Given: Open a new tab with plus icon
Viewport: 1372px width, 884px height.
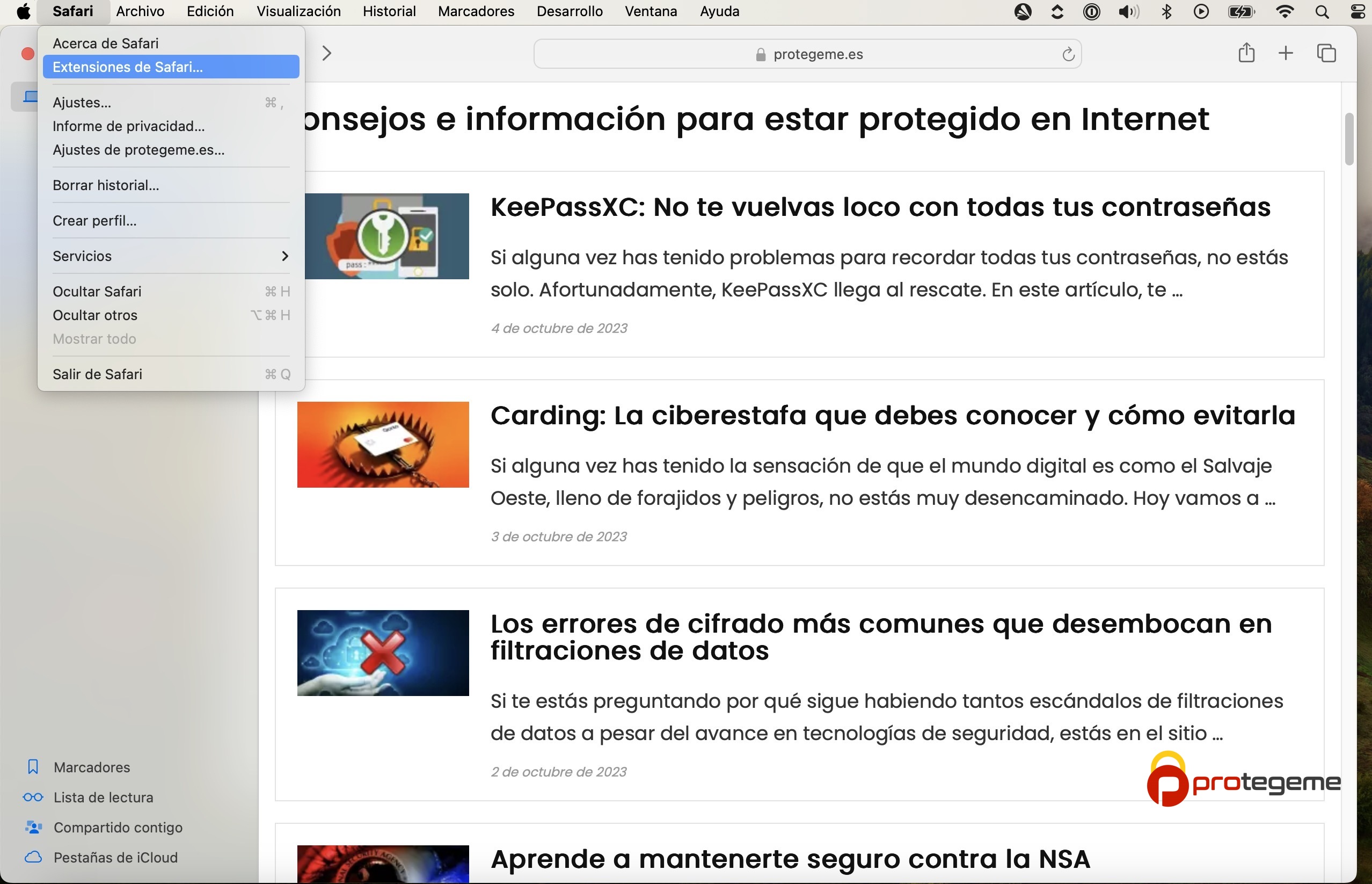Looking at the screenshot, I should pos(1286,53).
